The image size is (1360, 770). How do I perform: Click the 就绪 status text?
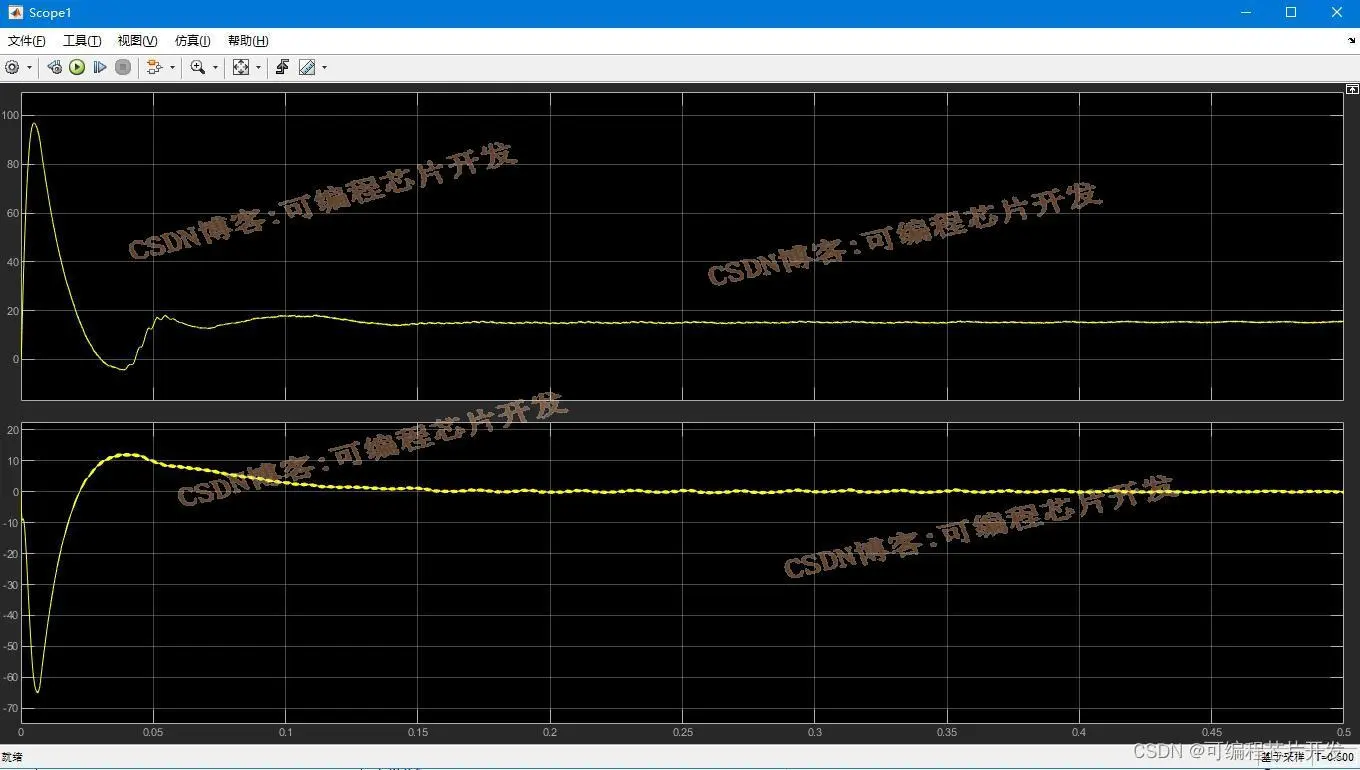(x=12, y=757)
